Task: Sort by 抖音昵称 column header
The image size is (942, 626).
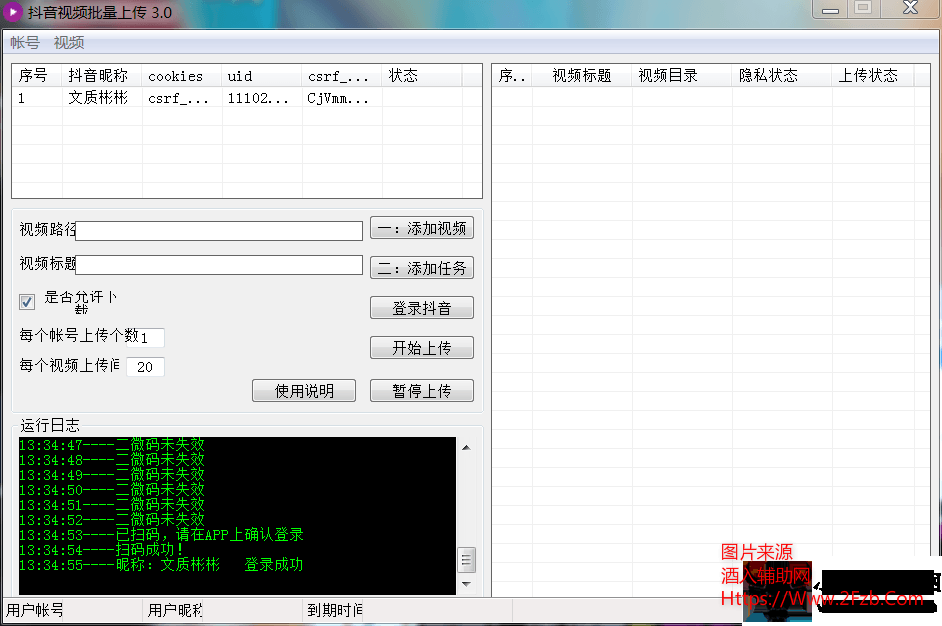Action: 98,76
